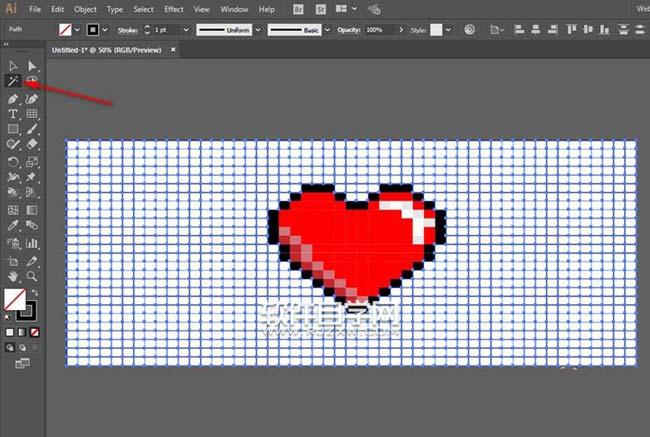Select the Gradient tool

click(32, 210)
